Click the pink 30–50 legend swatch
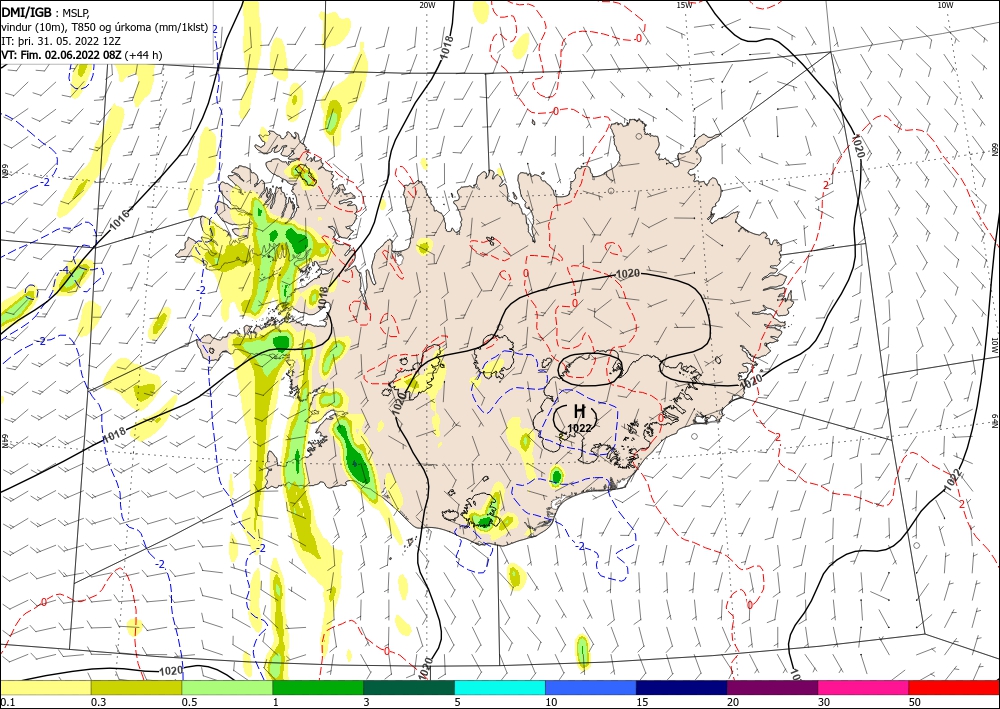 (864, 687)
